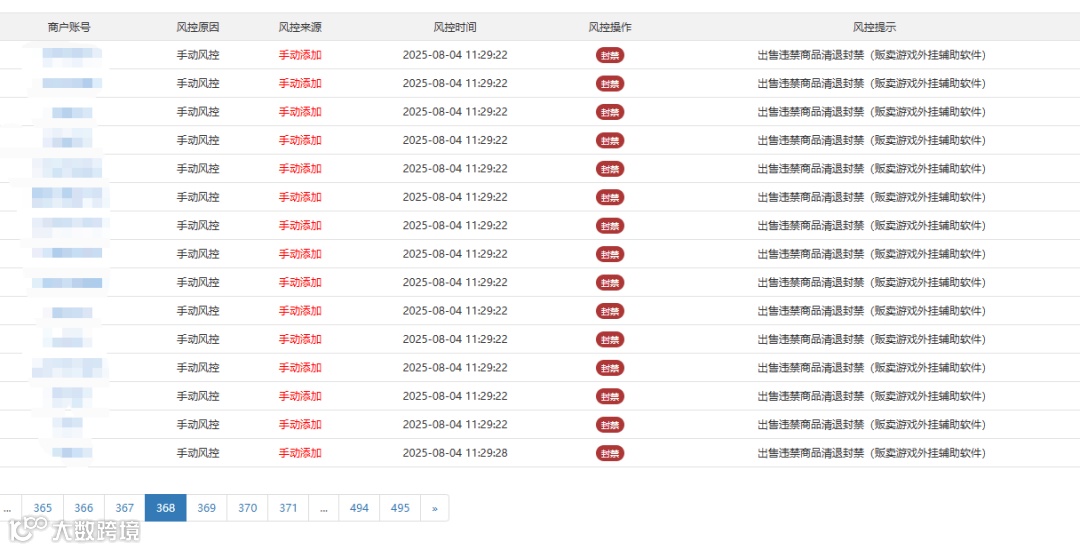Image resolution: width=1080 pixels, height=550 pixels.
Task: Click 手动添加 in the 11:29:28 row
Action: (300, 453)
